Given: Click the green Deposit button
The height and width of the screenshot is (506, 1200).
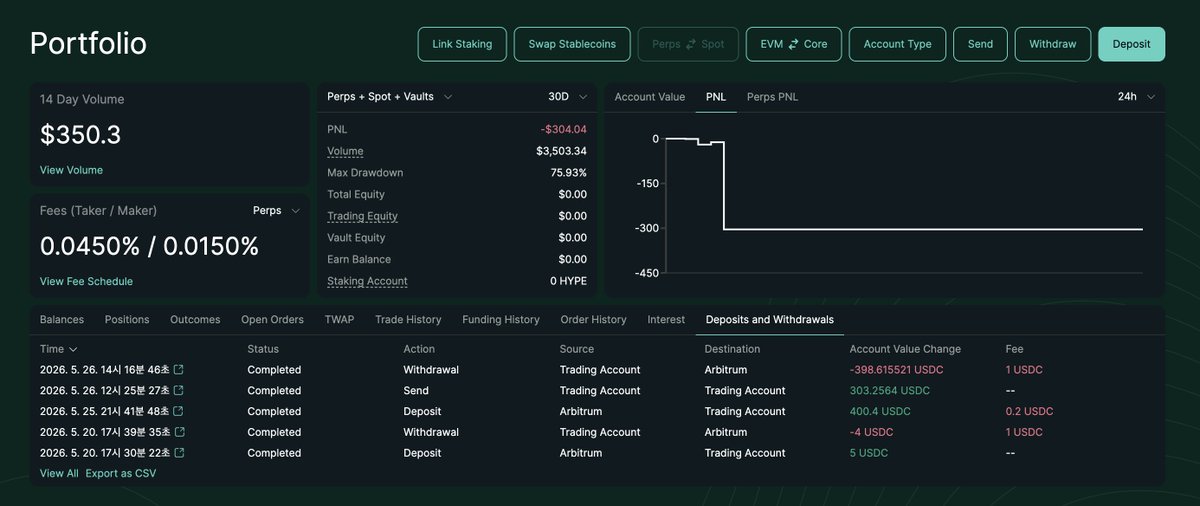Looking at the screenshot, I should coord(1131,44).
